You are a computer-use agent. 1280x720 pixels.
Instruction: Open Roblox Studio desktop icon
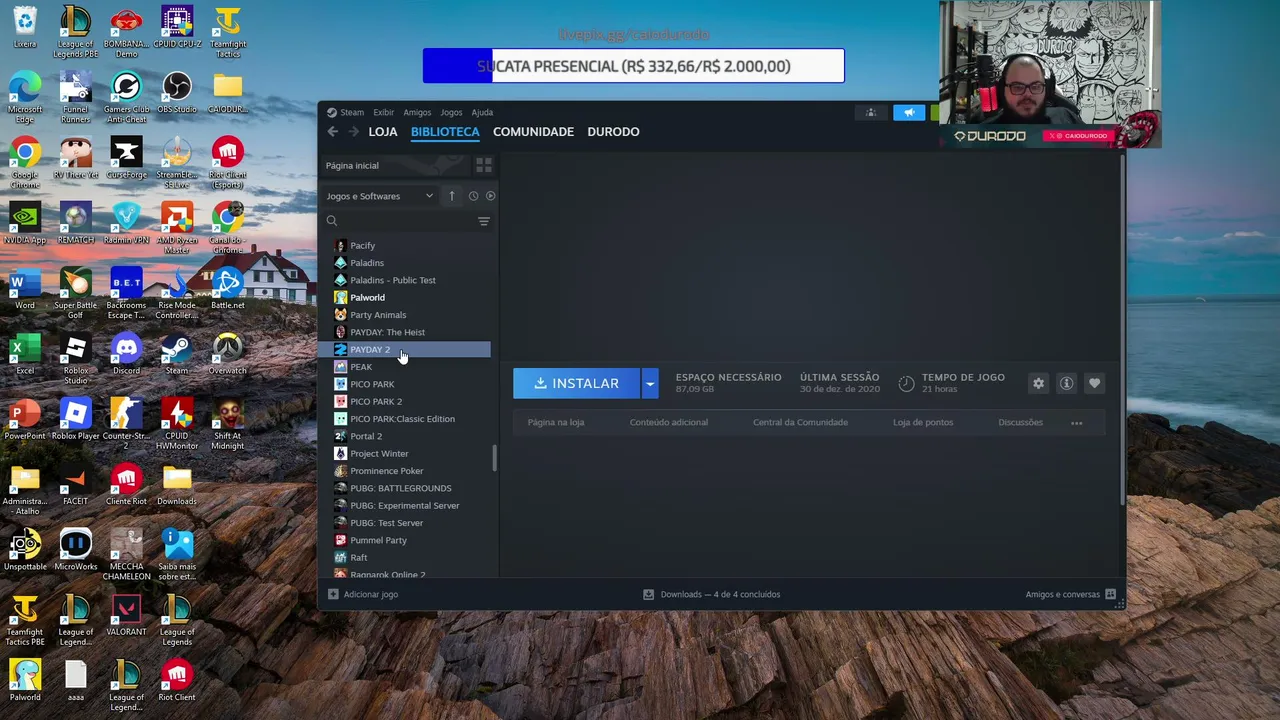tap(76, 359)
